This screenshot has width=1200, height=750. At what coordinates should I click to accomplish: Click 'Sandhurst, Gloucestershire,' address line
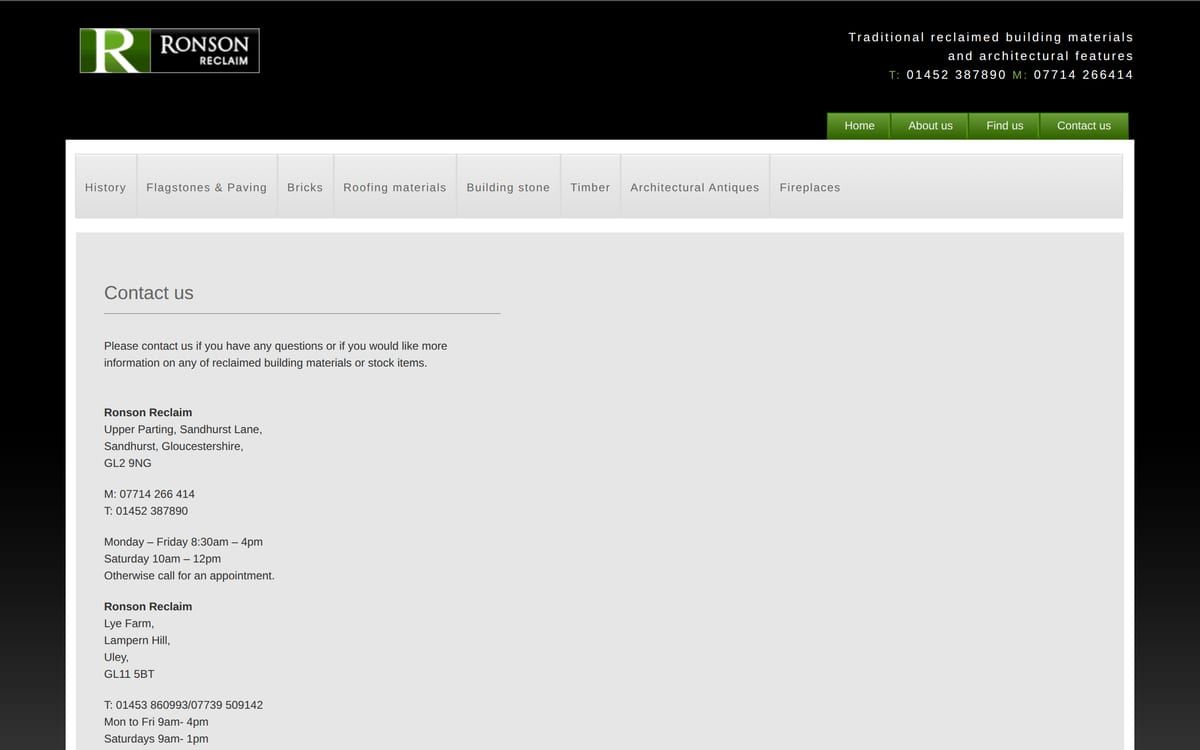[x=174, y=446]
